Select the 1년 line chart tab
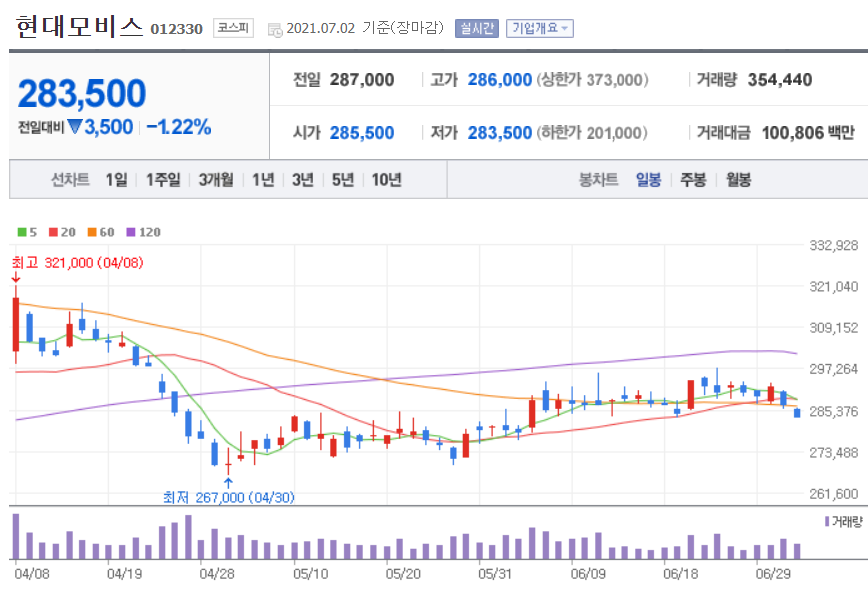 tap(264, 179)
